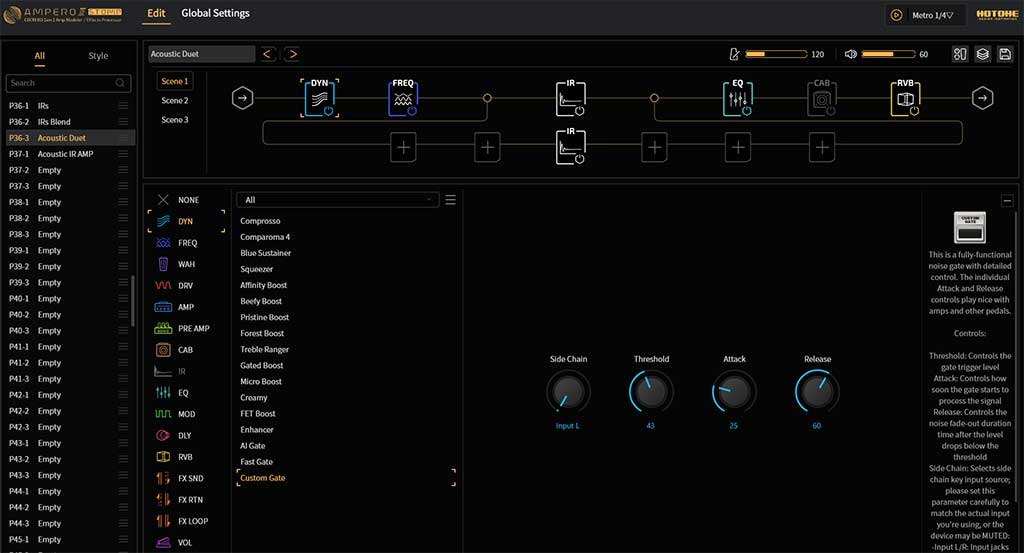Viewport: 1024px width, 553px height.
Task: Click the output node arrow icon
Action: coord(982,98)
